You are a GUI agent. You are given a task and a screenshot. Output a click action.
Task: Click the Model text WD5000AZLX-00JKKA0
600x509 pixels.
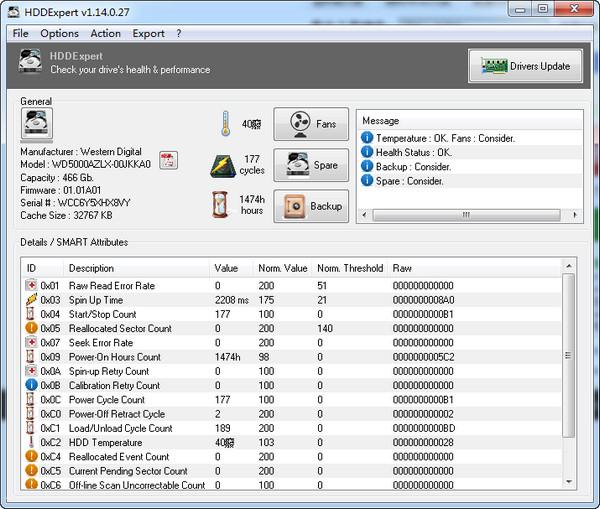tap(101, 165)
